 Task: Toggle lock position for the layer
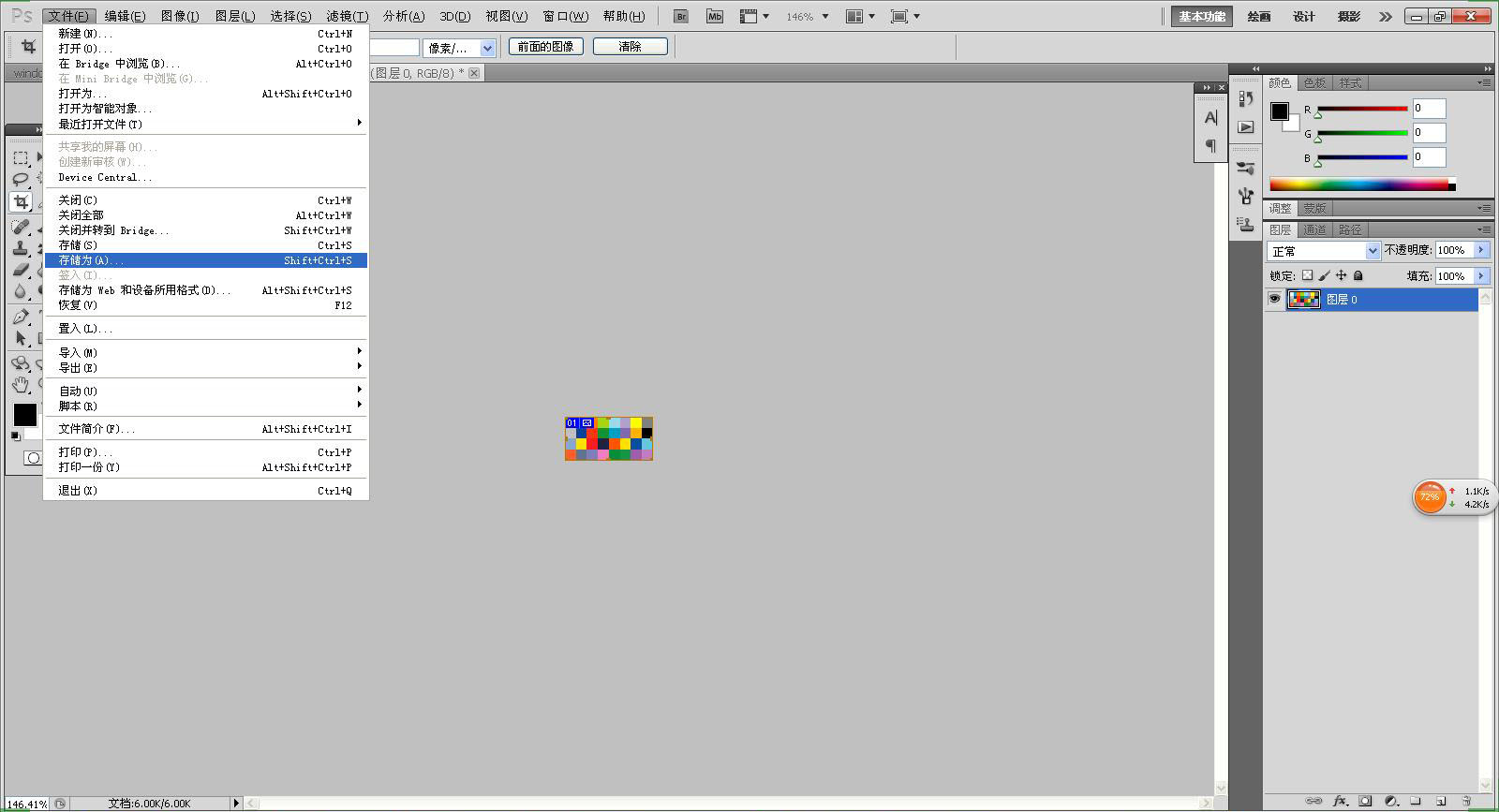(1342, 275)
